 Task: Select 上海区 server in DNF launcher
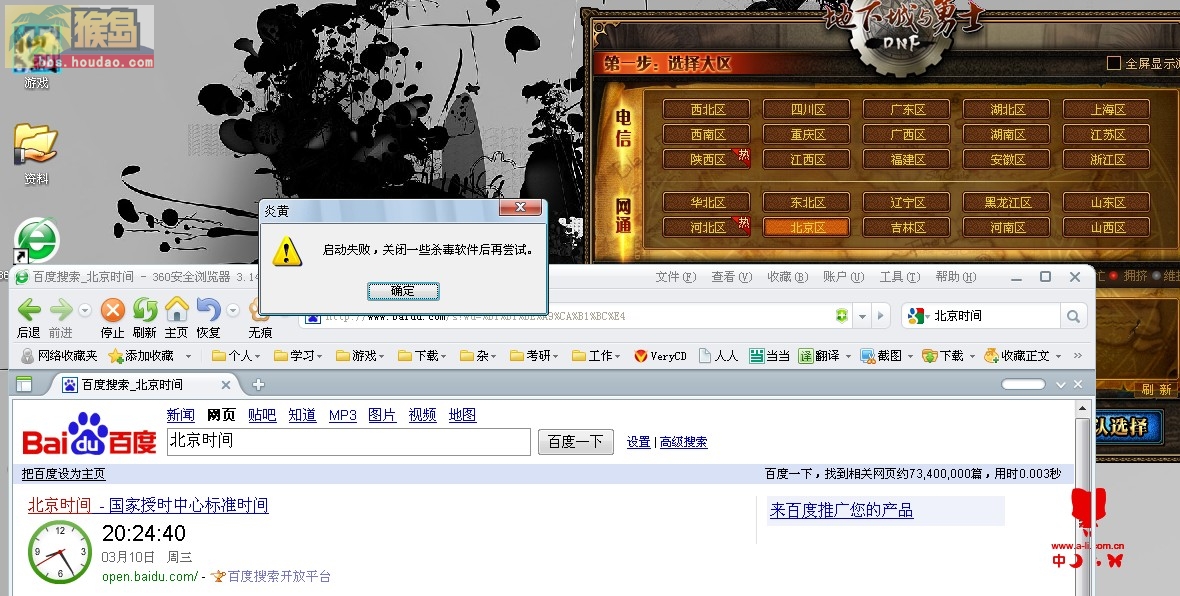tap(1106, 109)
